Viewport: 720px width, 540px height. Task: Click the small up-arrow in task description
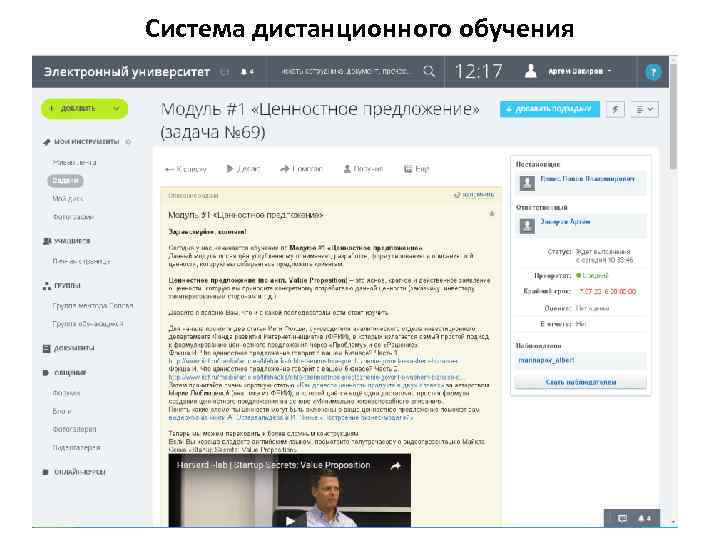[492, 214]
